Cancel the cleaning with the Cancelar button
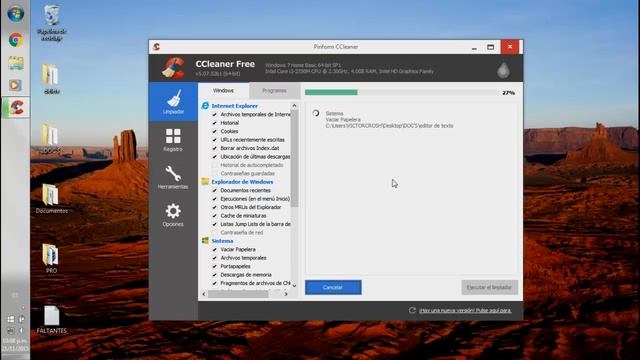 (x=333, y=287)
